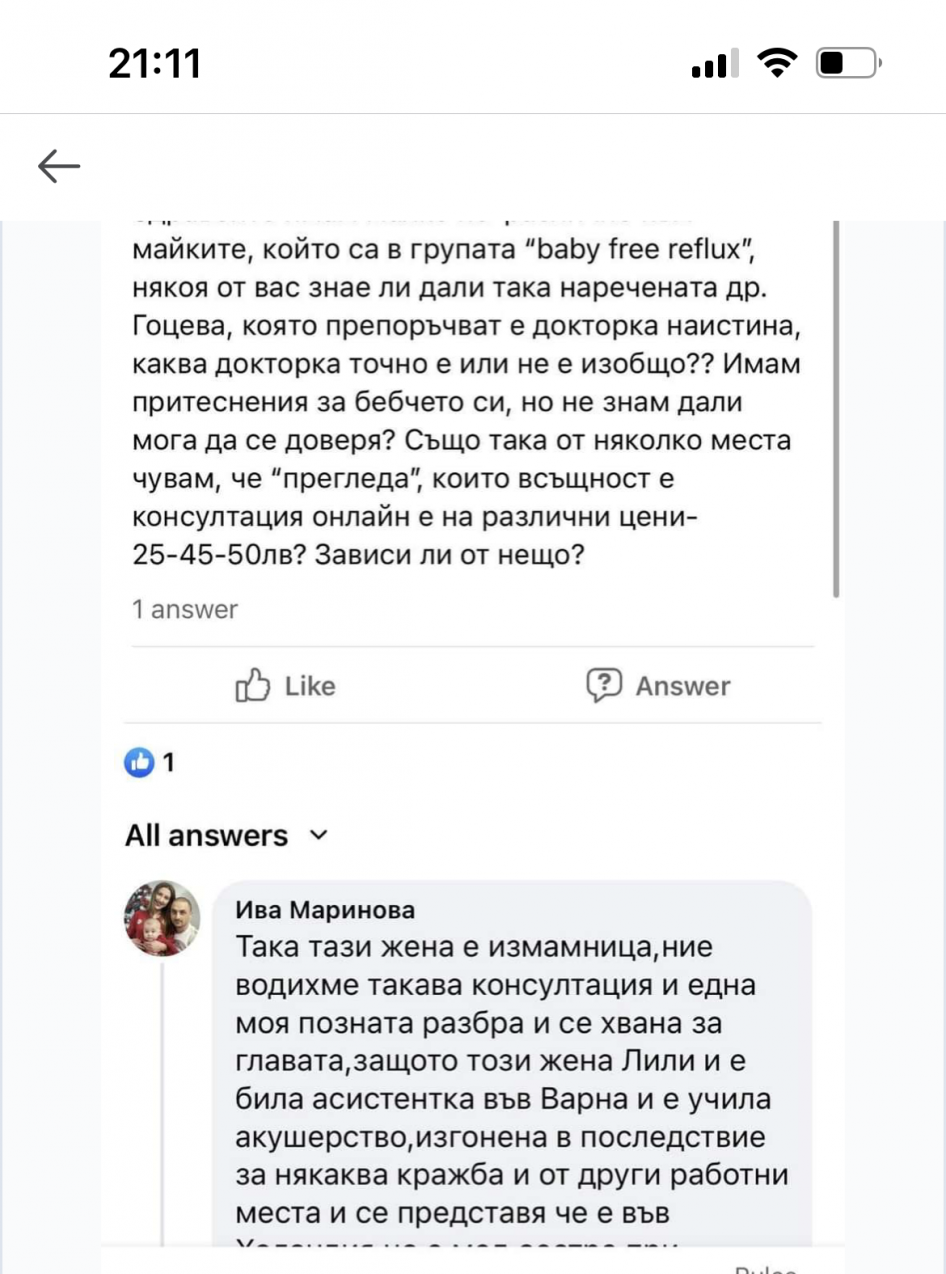Tap the Wi-Fi status icon
946x1274 pixels.
pos(775,65)
